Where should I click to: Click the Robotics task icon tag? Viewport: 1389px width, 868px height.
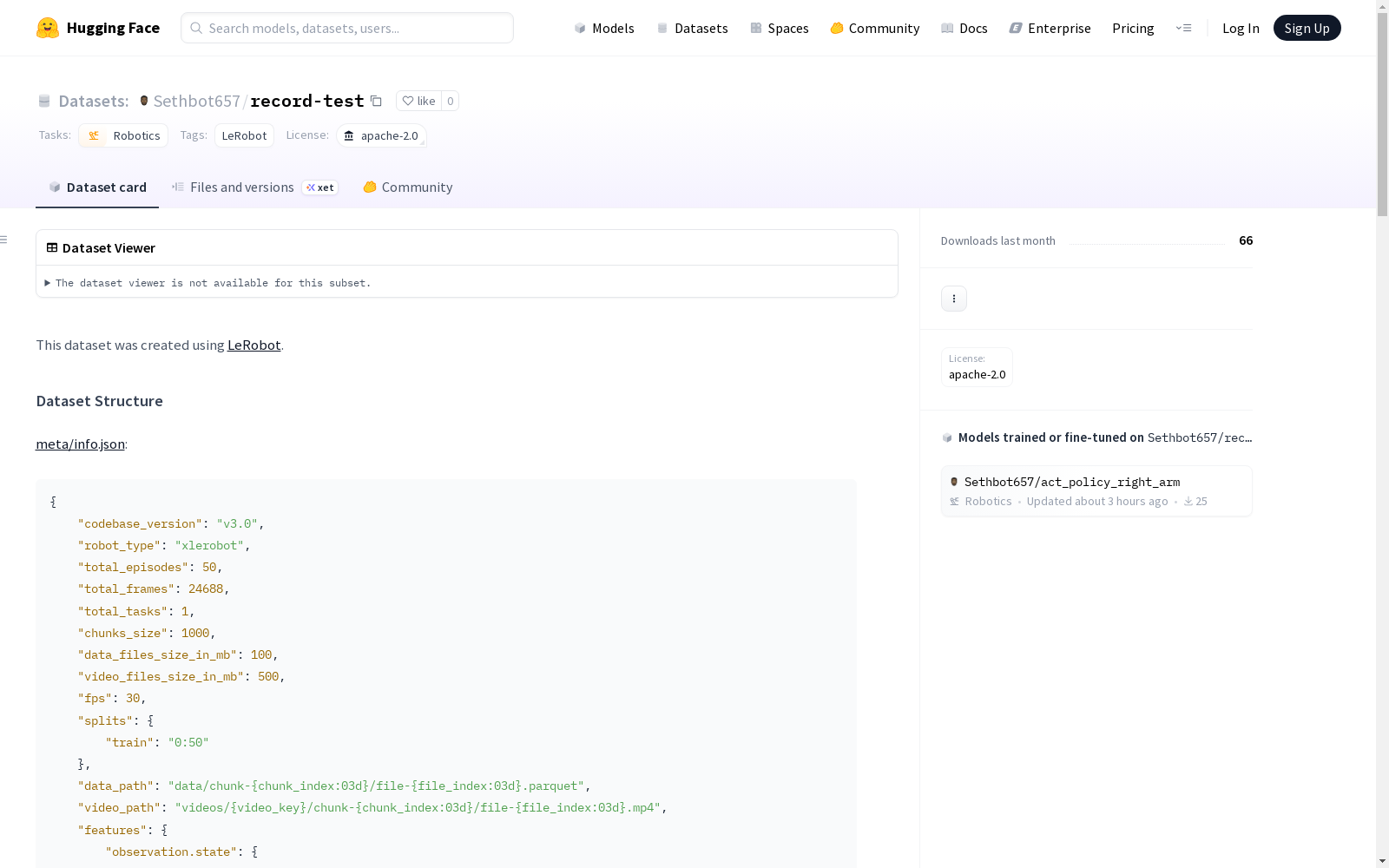123,135
